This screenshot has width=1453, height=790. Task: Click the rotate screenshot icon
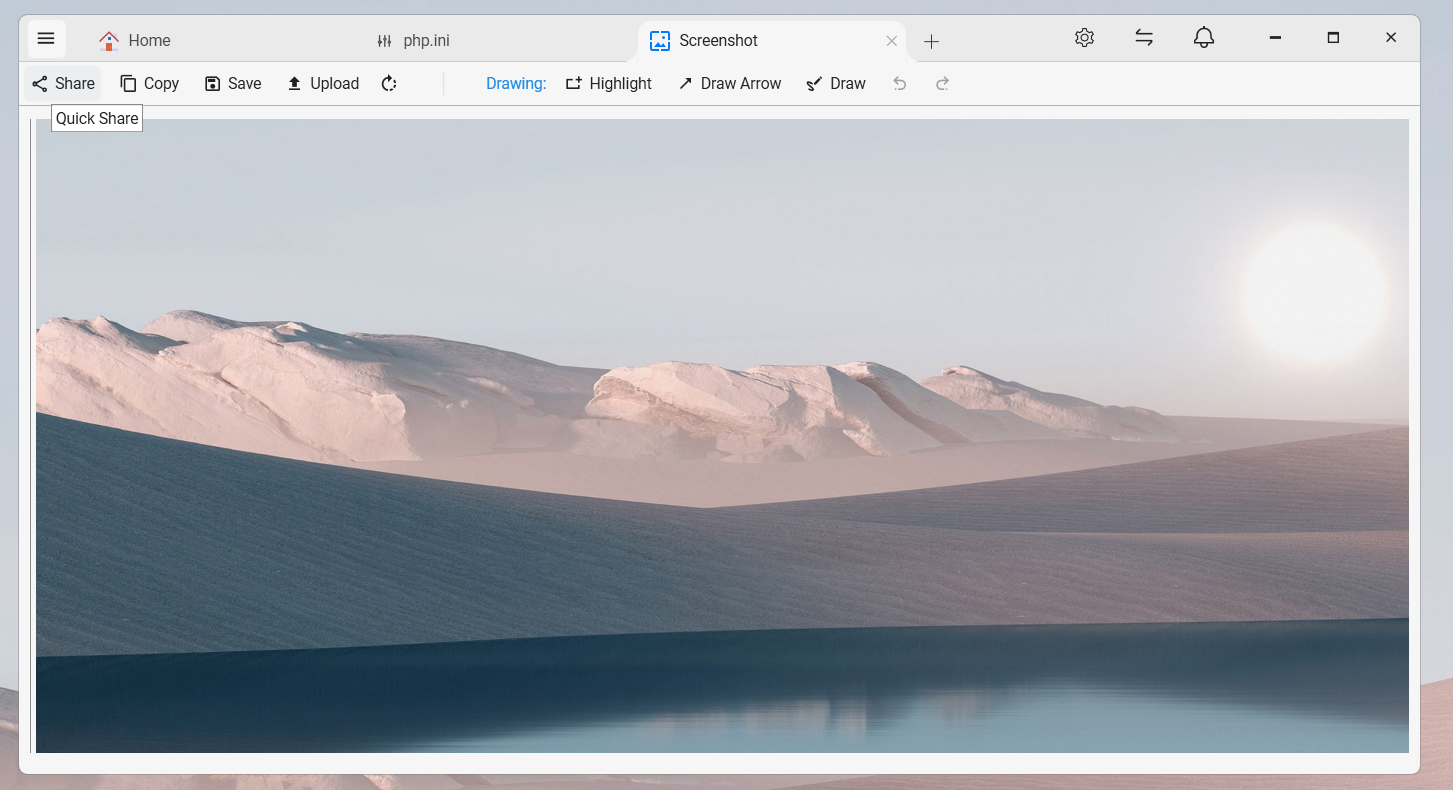389,84
